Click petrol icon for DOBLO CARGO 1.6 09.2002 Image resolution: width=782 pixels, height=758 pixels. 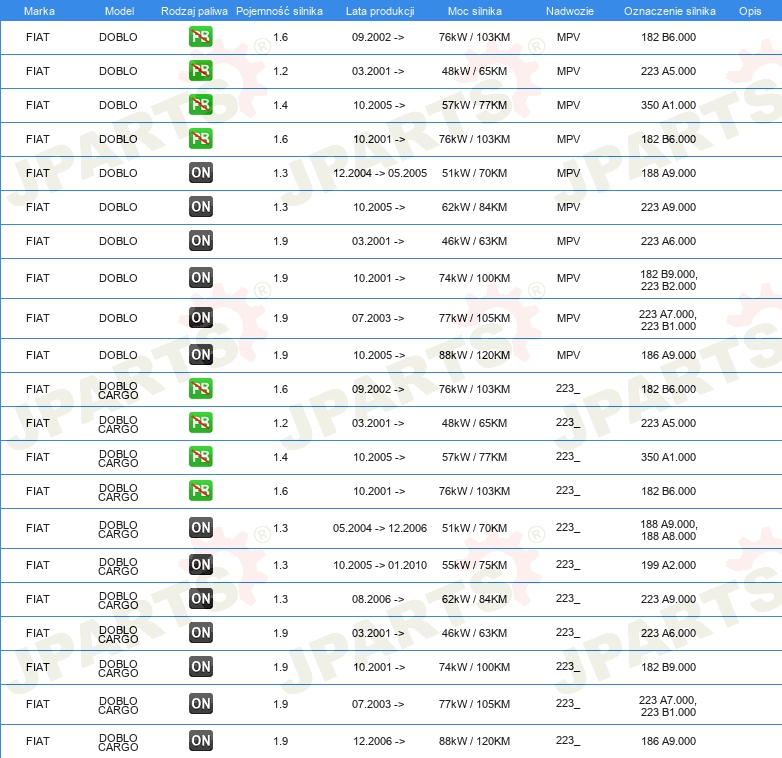pos(200,388)
